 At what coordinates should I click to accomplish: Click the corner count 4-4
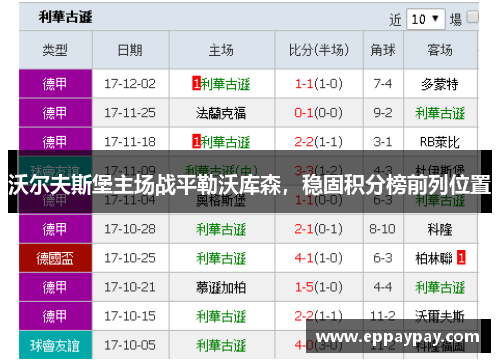pos(383,287)
